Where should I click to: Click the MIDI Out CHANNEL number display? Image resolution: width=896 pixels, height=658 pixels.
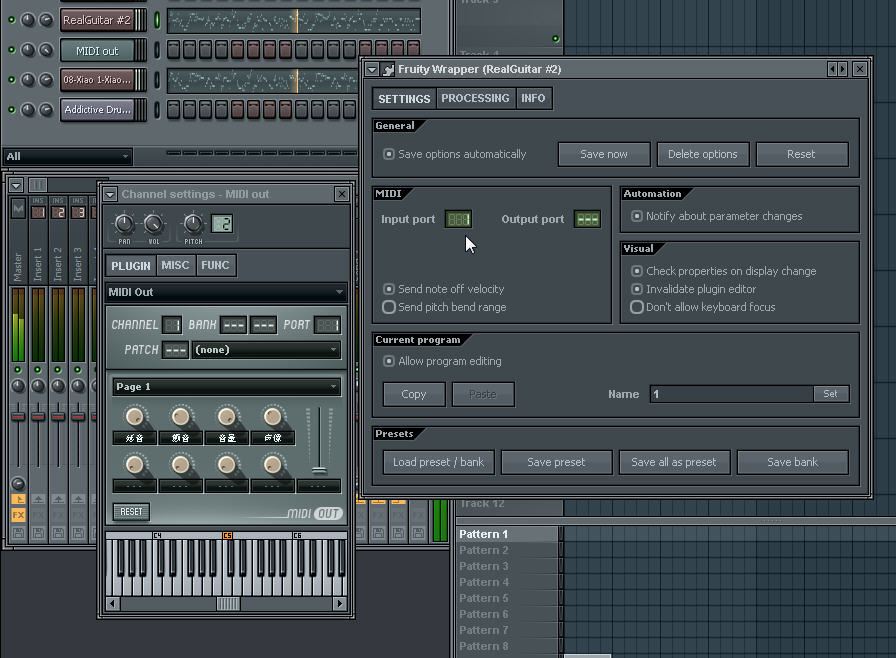pyautogui.click(x=172, y=325)
